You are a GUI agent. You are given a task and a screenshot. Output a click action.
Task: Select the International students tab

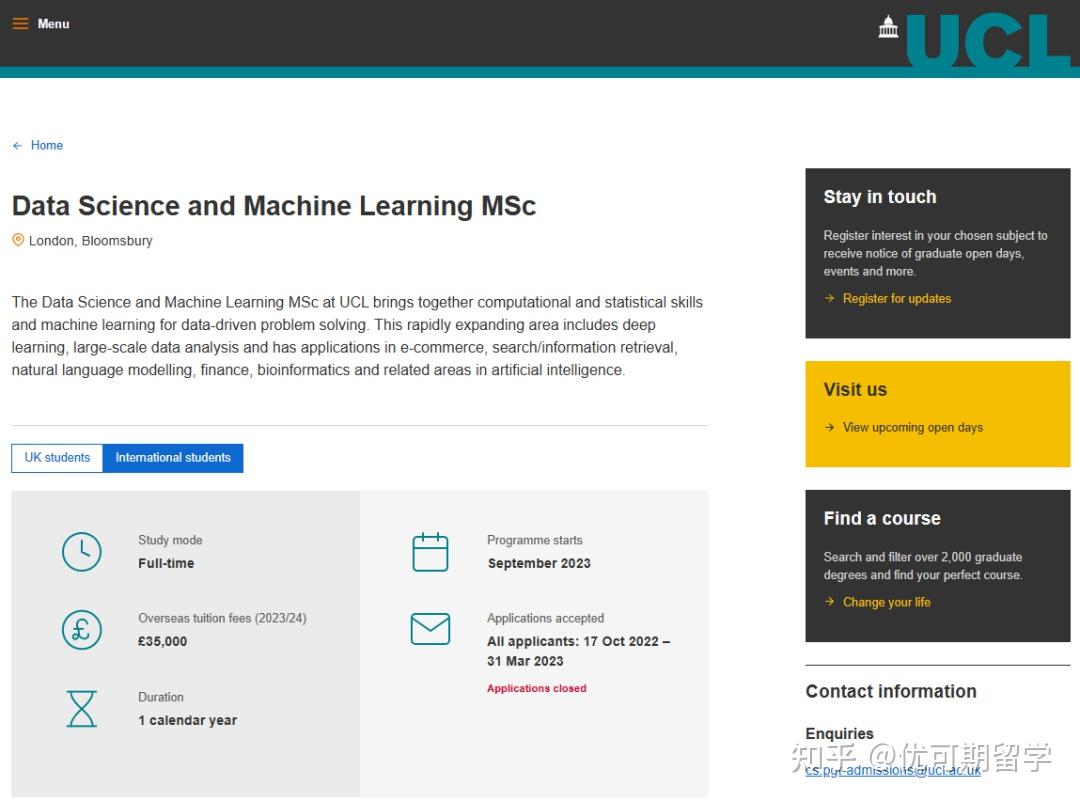pos(172,457)
